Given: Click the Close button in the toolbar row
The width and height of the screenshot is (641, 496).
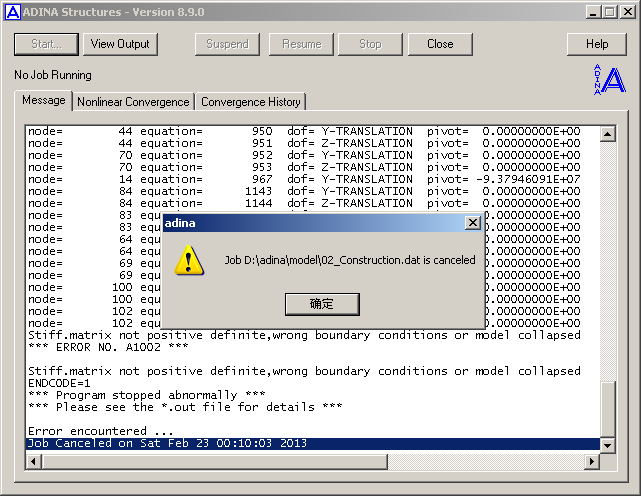Looking at the screenshot, I should pos(440,44).
